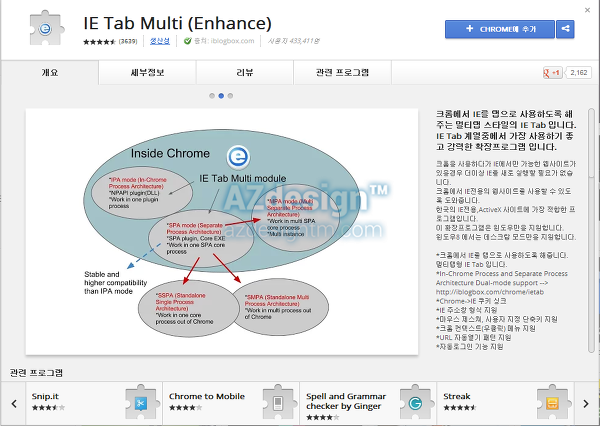Image resolution: width=600 pixels, height=426 pixels.
Task: Click the Google +1 button
Action: pyautogui.click(x=553, y=73)
